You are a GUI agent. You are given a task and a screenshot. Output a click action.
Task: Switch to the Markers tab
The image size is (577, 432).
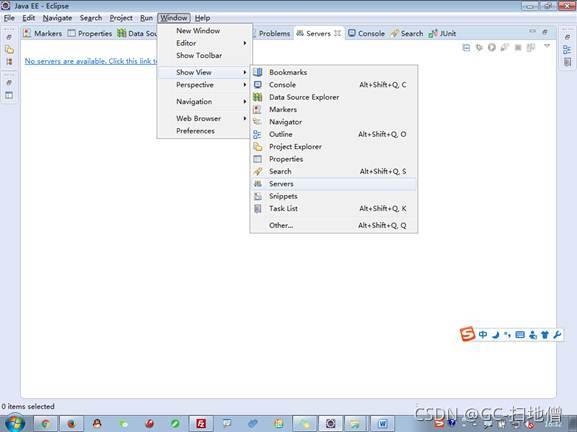(x=43, y=33)
